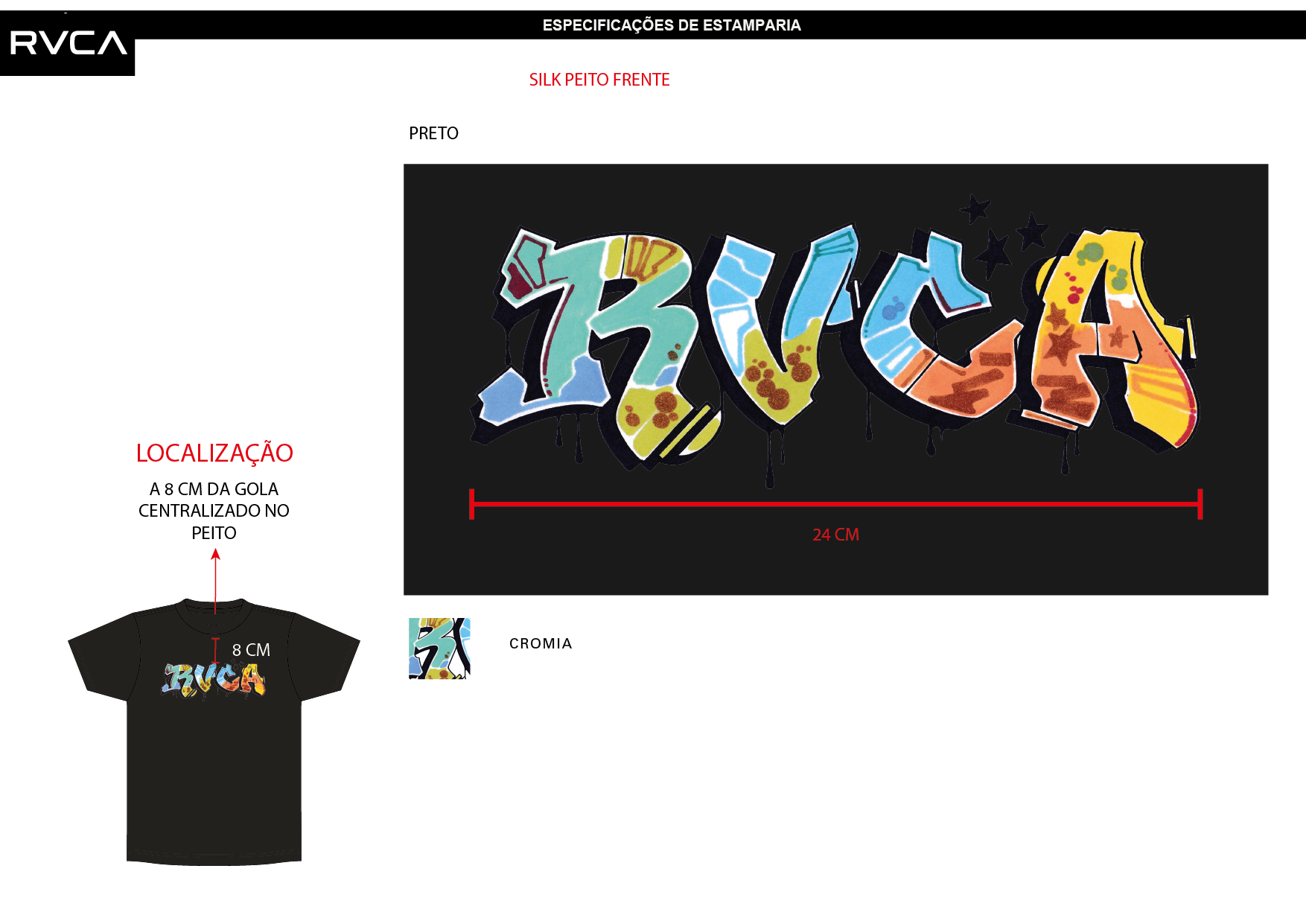Click the red 24 CM width measurement bar
Viewport: 1306px width, 924px height.
tap(835, 504)
